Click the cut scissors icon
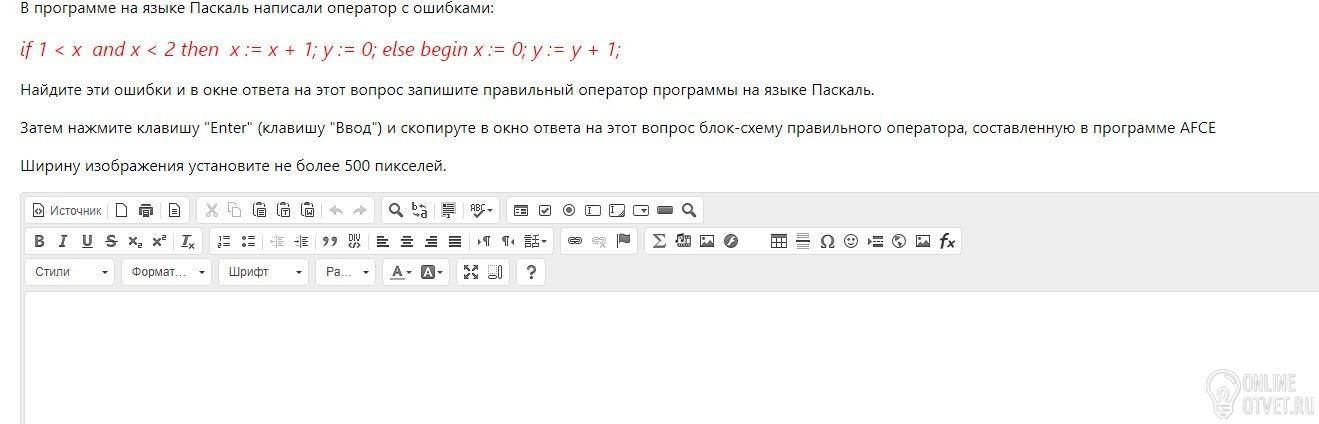The image size is (1319, 424). (x=211, y=210)
